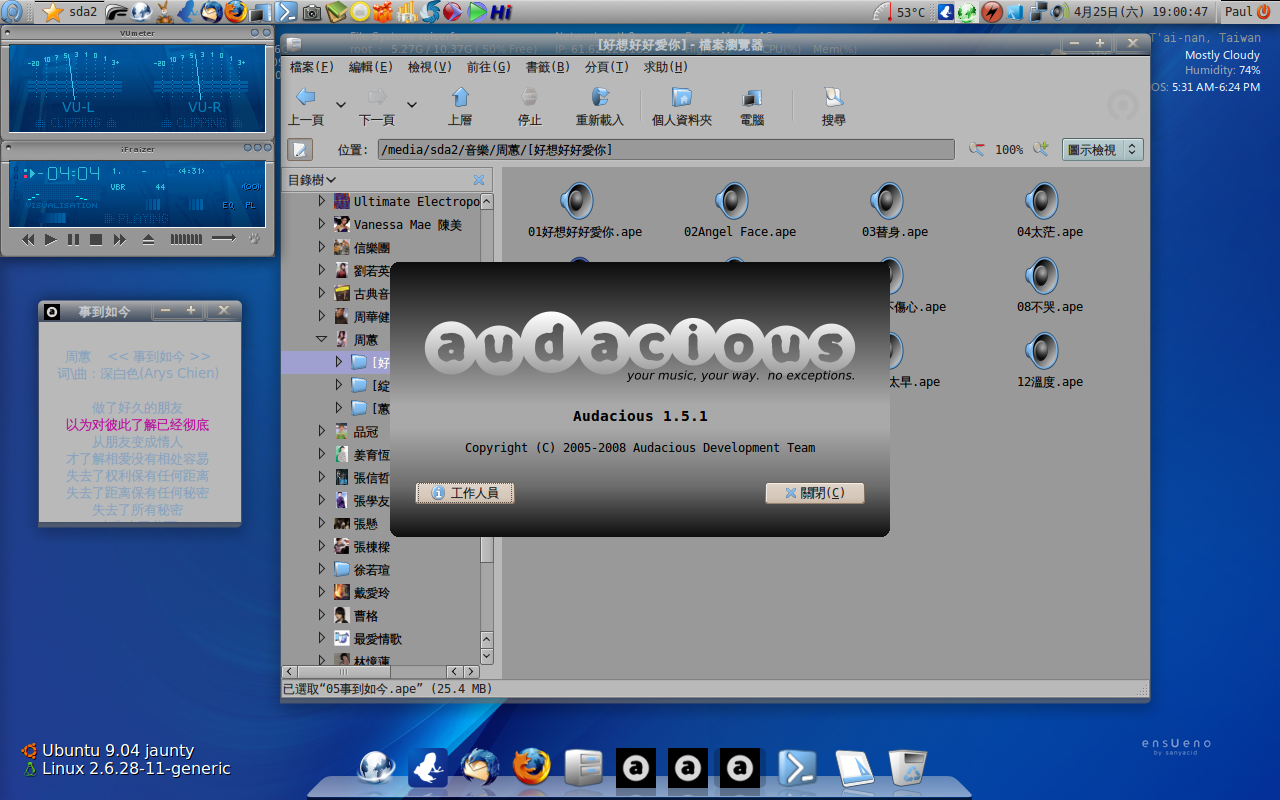Go back with 上一頁 arrow icon
This screenshot has height=800, width=1280.
[x=306, y=97]
